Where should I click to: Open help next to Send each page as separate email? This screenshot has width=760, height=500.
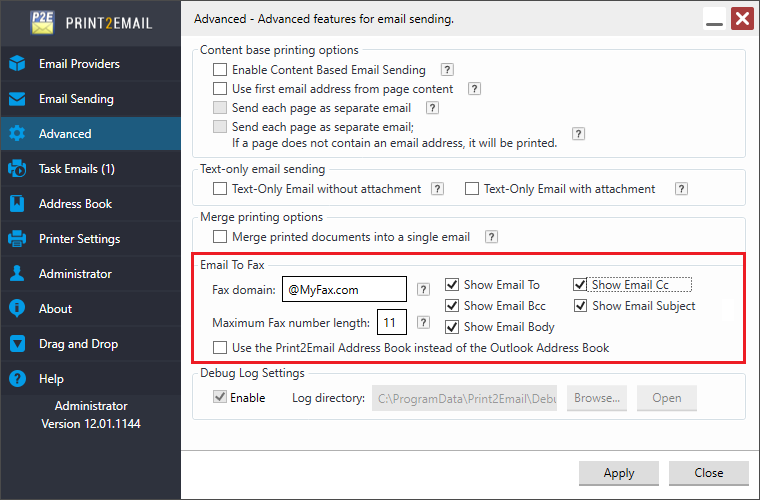[432, 108]
